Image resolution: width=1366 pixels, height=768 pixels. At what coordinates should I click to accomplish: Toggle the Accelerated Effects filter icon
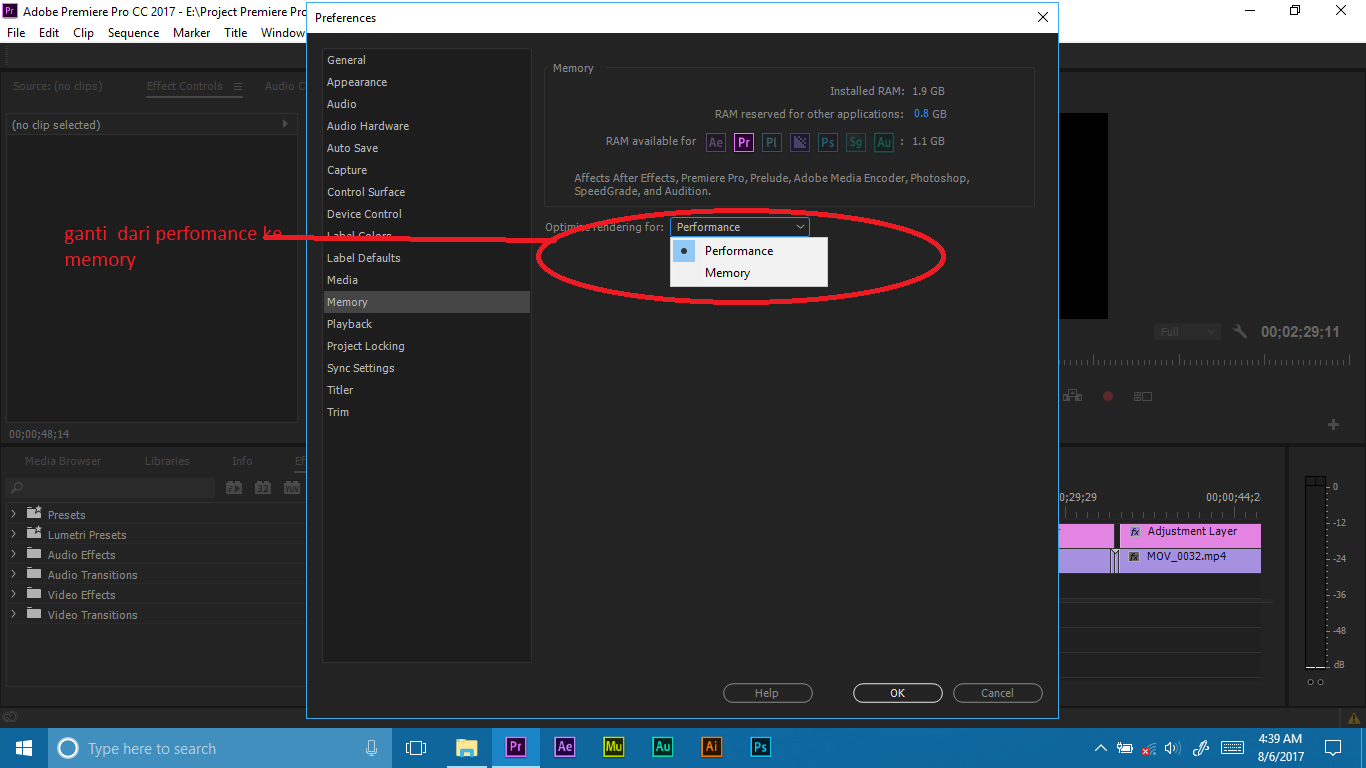pyautogui.click(x=234, y=488)
